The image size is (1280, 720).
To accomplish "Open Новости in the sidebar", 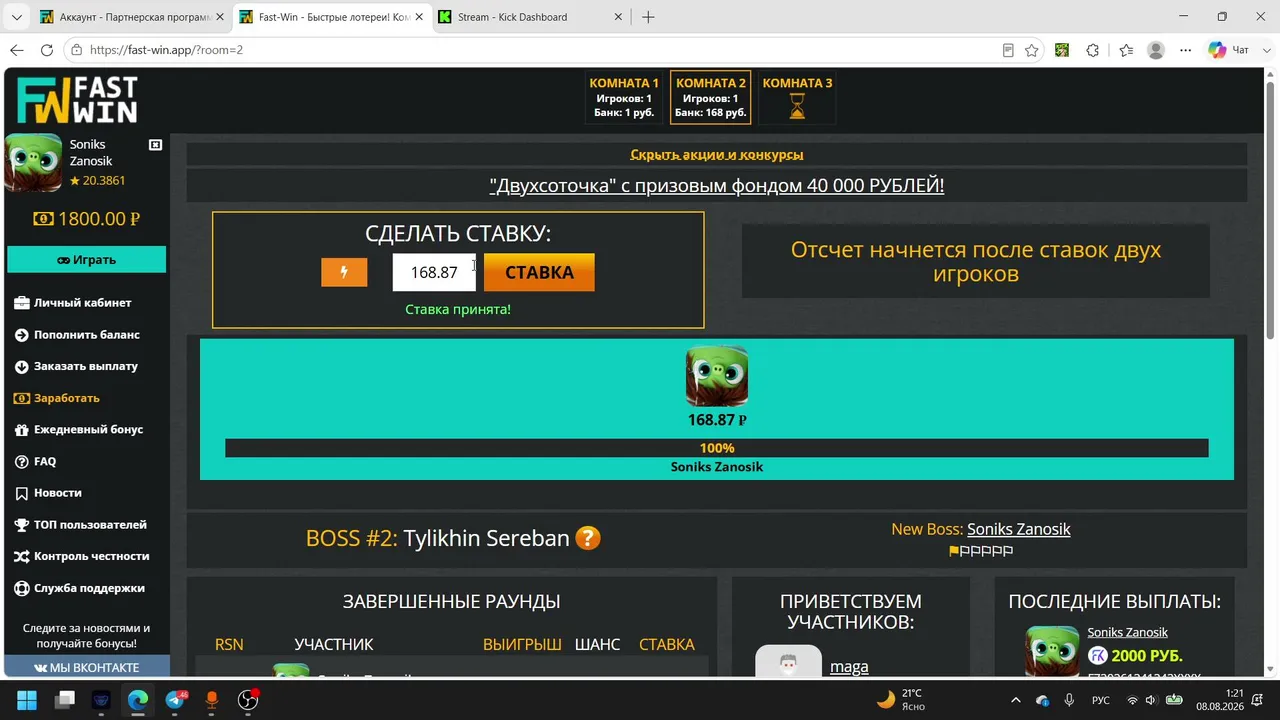I will 49,493.
